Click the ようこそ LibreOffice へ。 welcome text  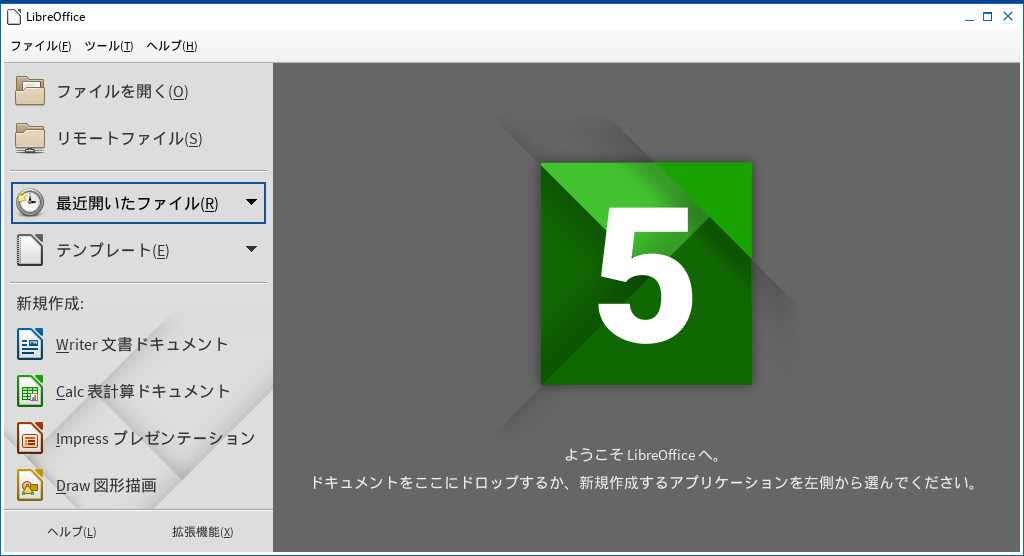tap(643, 455)
